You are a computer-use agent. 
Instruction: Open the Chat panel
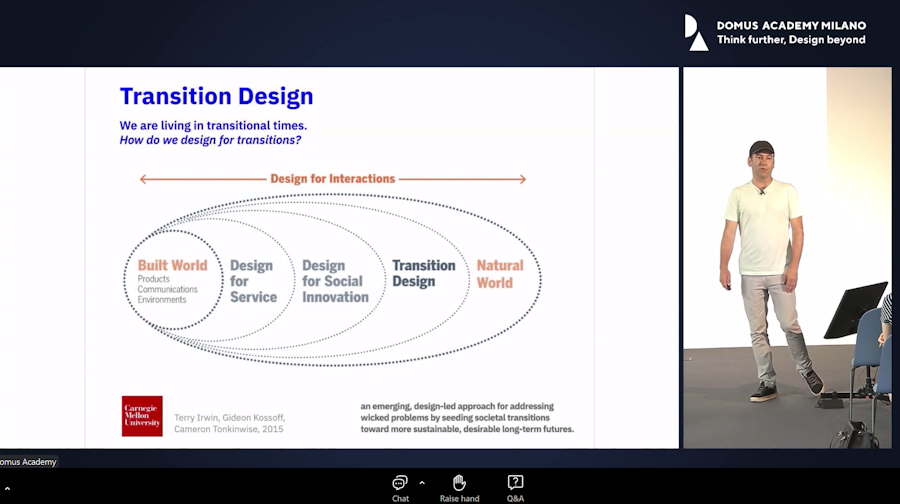[400, 489]
